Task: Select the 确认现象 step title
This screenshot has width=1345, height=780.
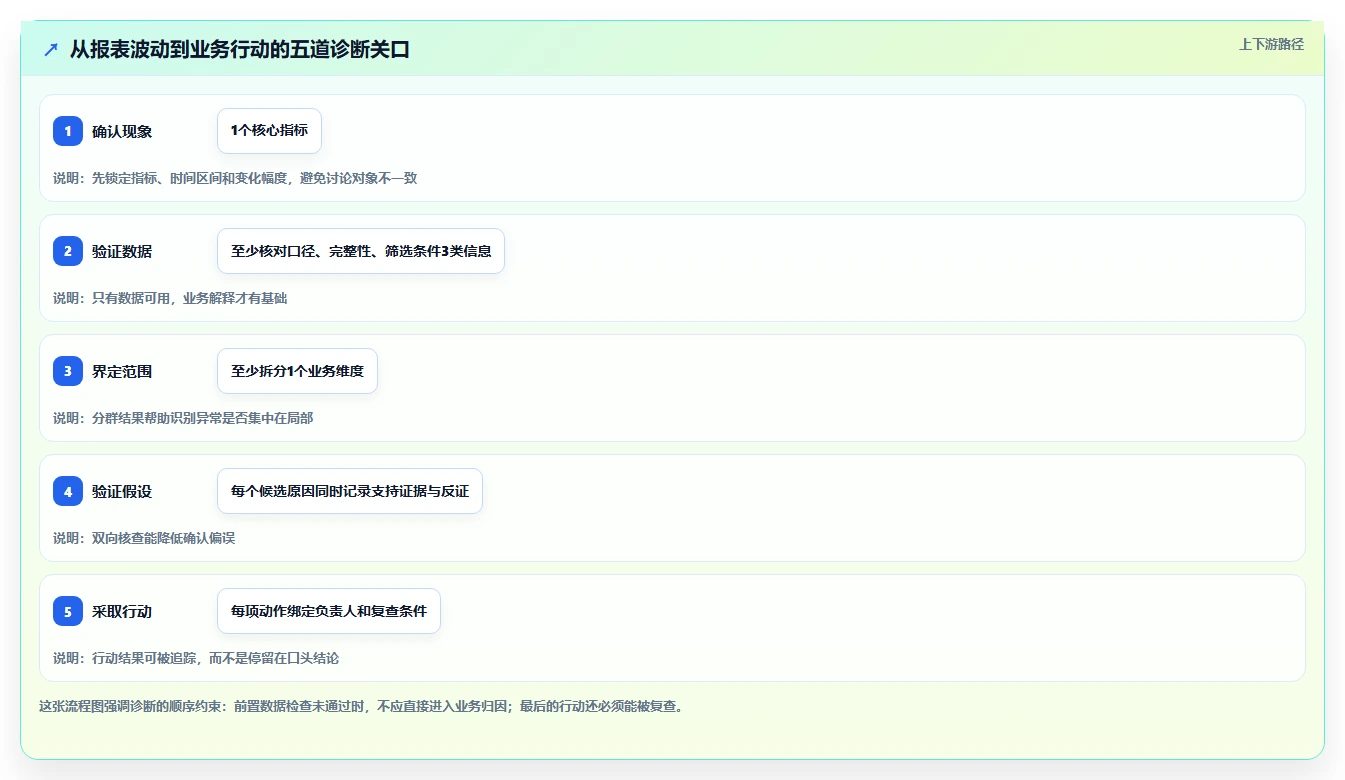Action: coord(122,131)
